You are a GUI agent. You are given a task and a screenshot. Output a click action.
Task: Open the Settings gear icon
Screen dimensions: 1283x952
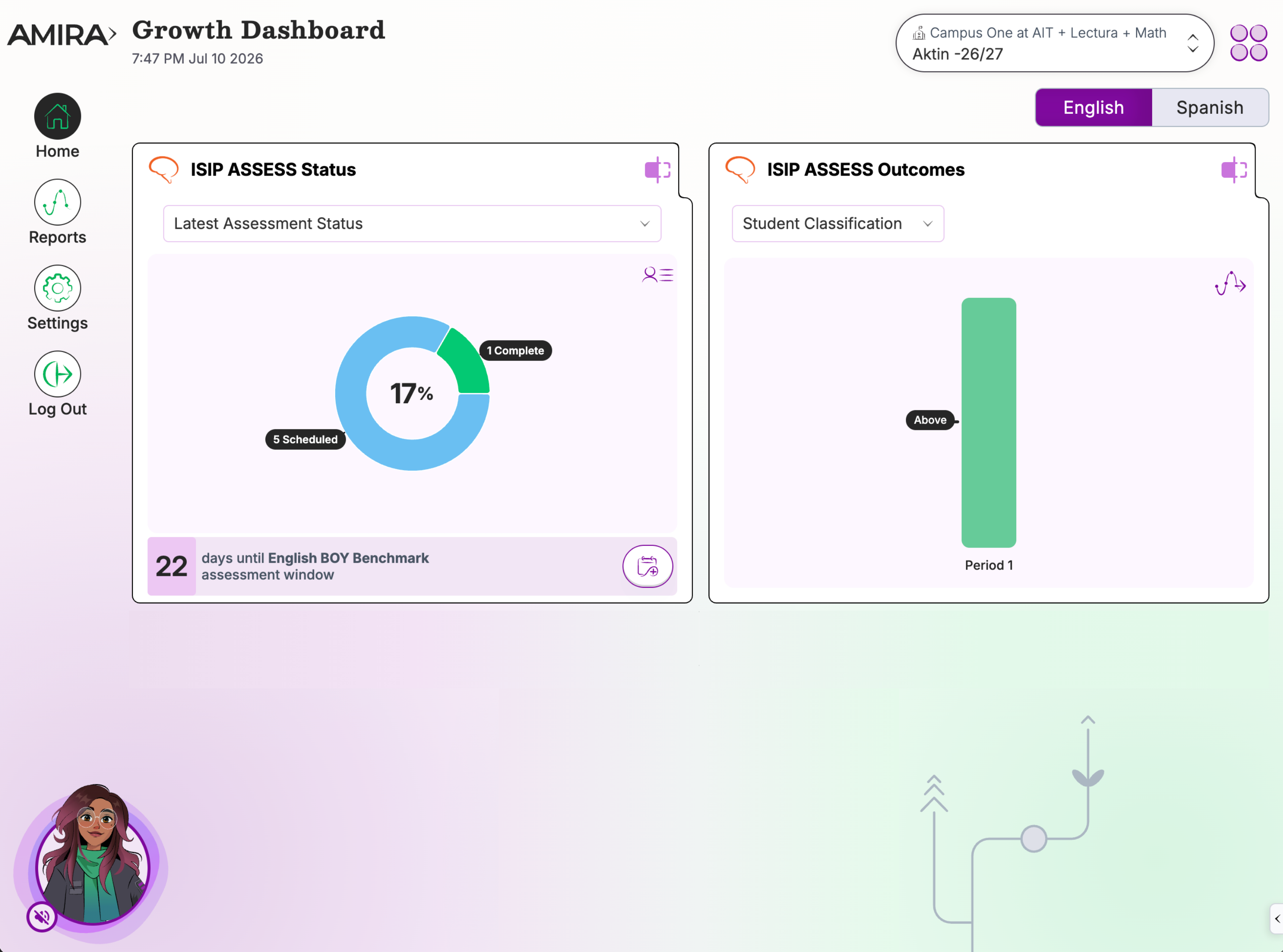(x=57, y=288)
